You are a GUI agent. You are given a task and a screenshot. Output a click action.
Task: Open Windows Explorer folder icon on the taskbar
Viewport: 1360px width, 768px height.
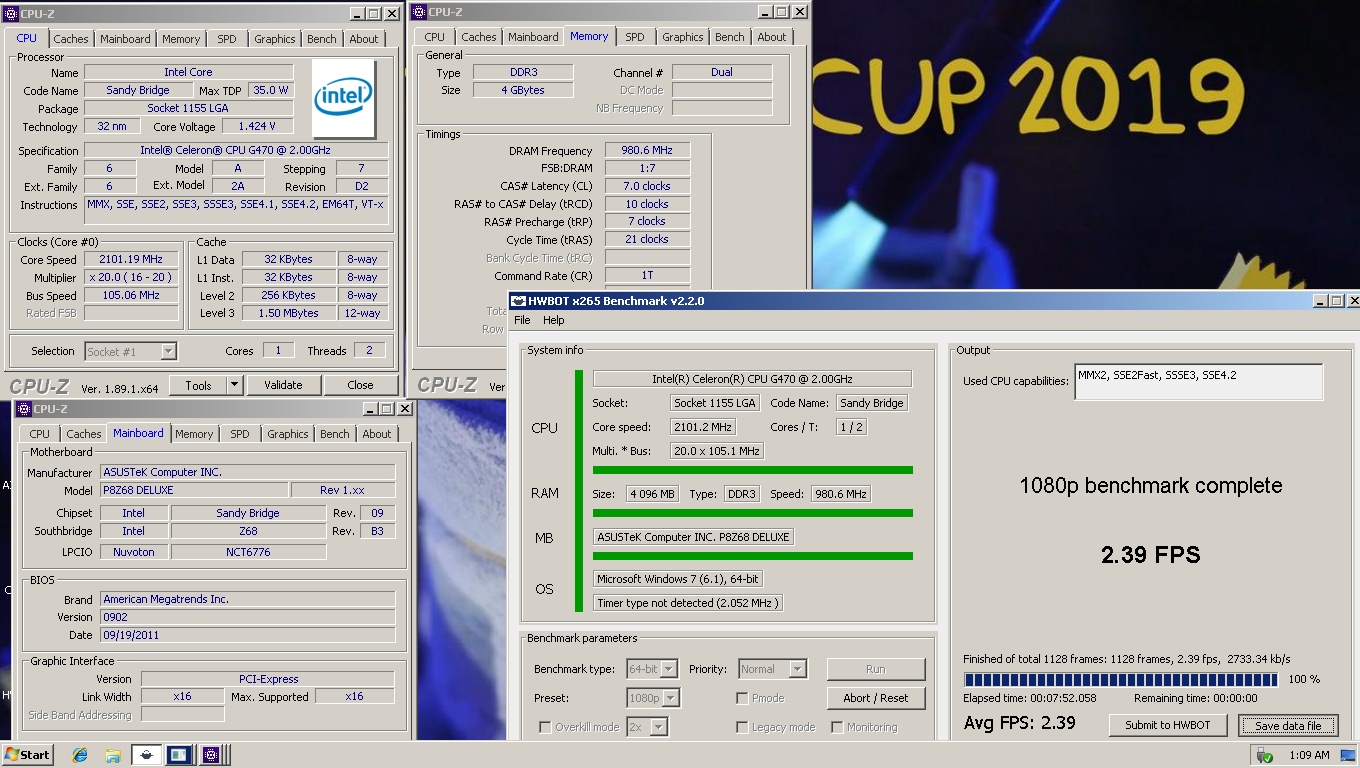[x=113, y=755]
